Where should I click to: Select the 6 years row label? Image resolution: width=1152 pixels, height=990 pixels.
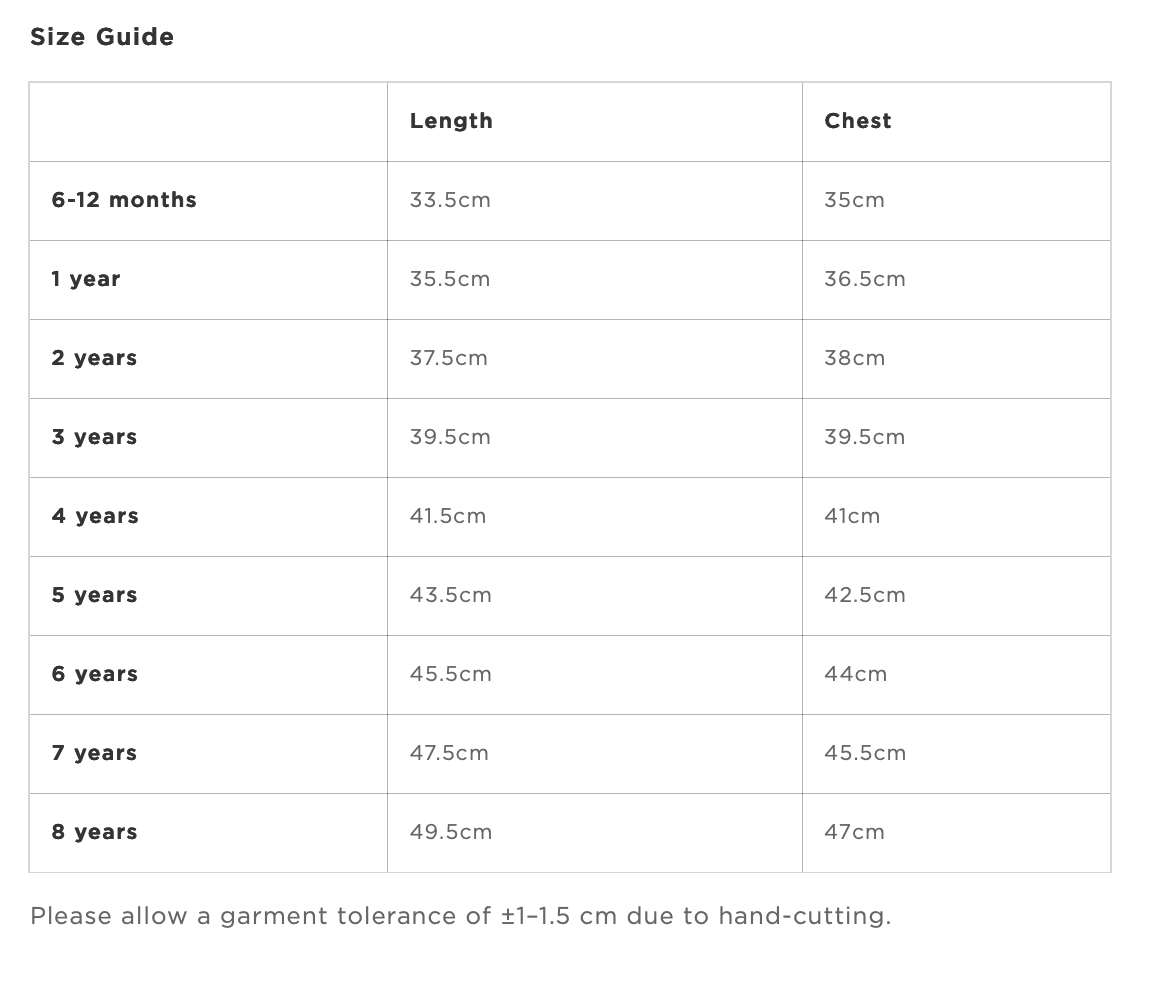[x=95, y=674]
